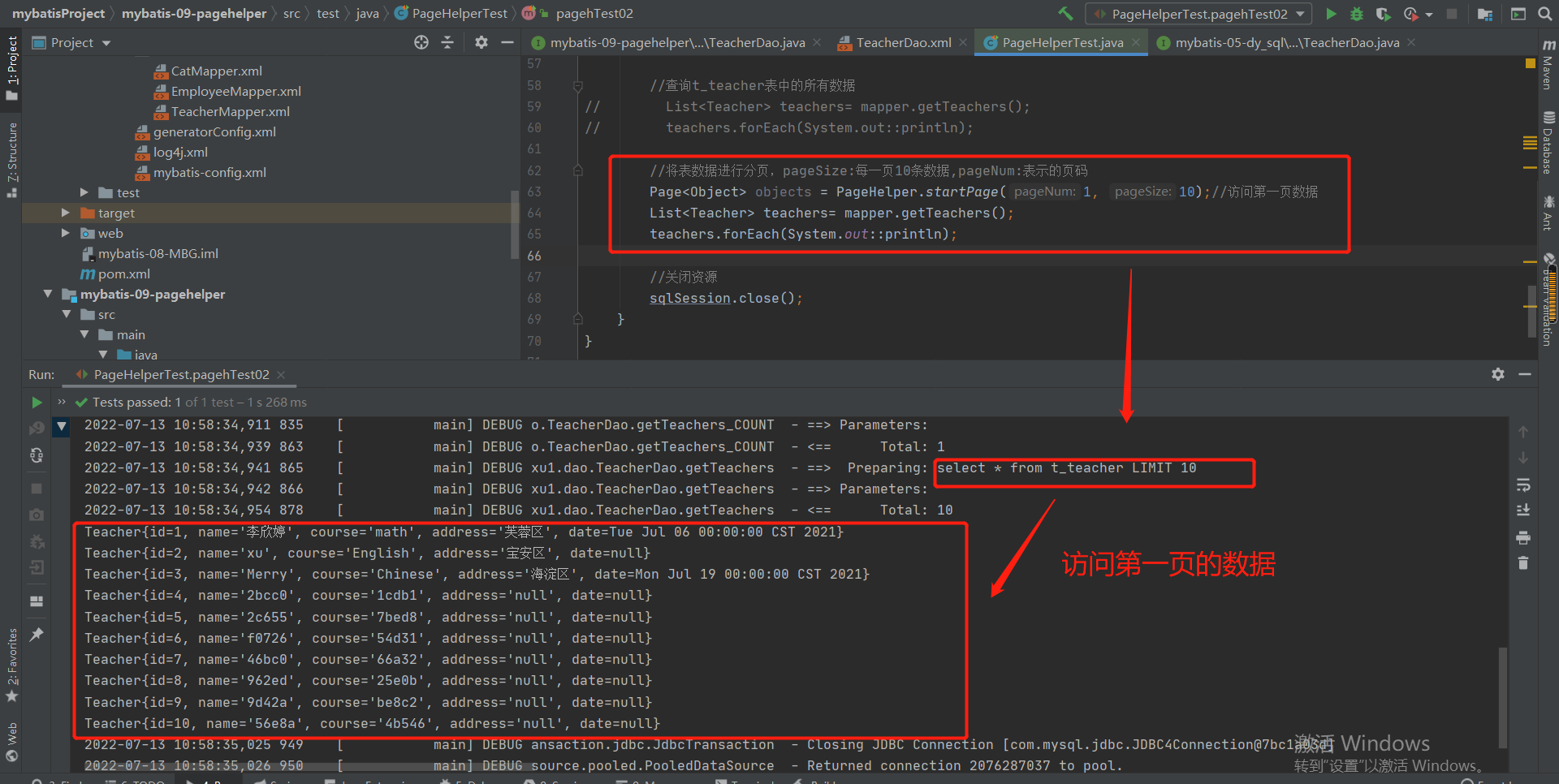This screenshot has height=784, width=1559.
Task: Clear all console output with trash icon
Action: tap(1523, 562)
